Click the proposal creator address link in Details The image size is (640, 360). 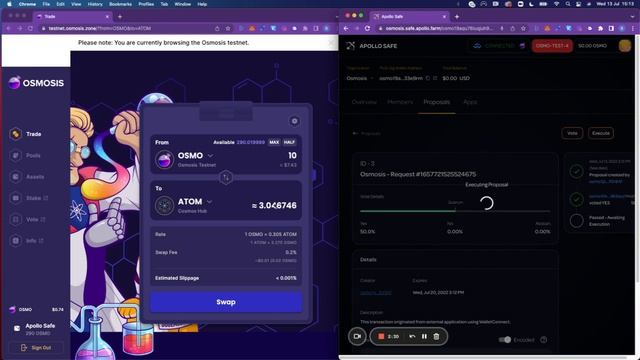tap(376, 293)
